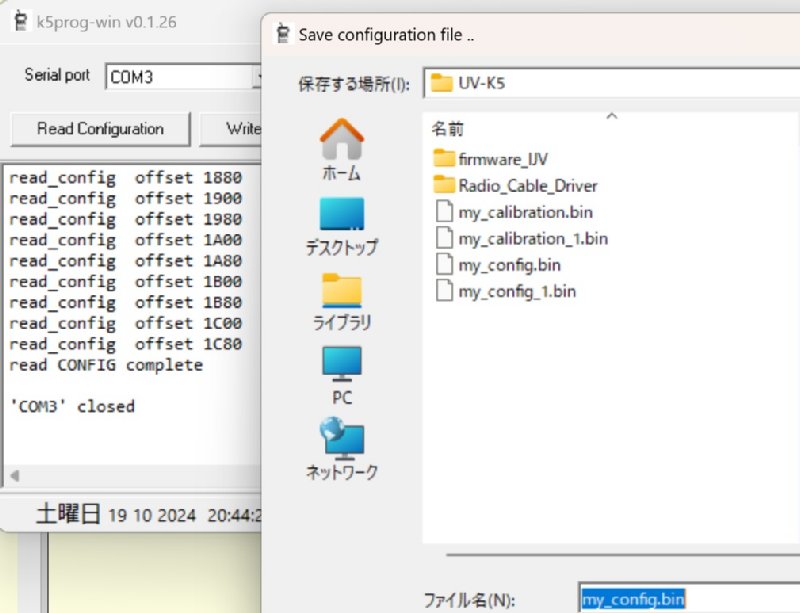Click left arrow of log horizontal scrollbar
This screenshot has width=800, height=613.
point(15,476)
